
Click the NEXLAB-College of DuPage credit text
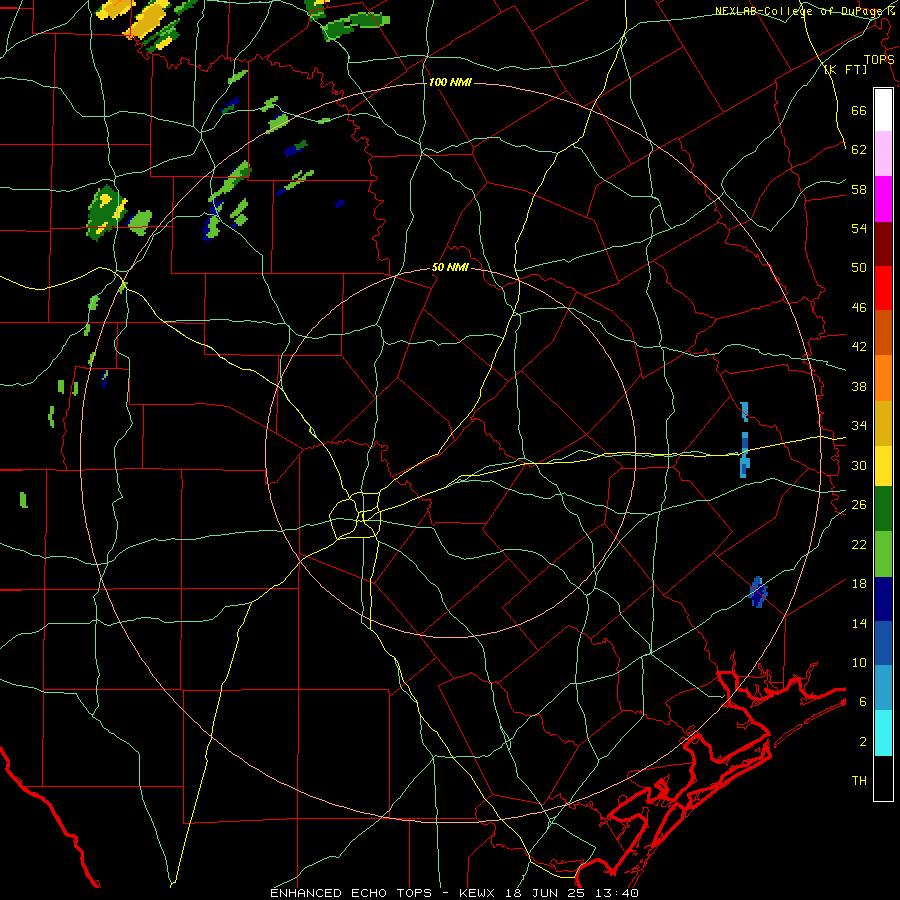click(804, 11)
